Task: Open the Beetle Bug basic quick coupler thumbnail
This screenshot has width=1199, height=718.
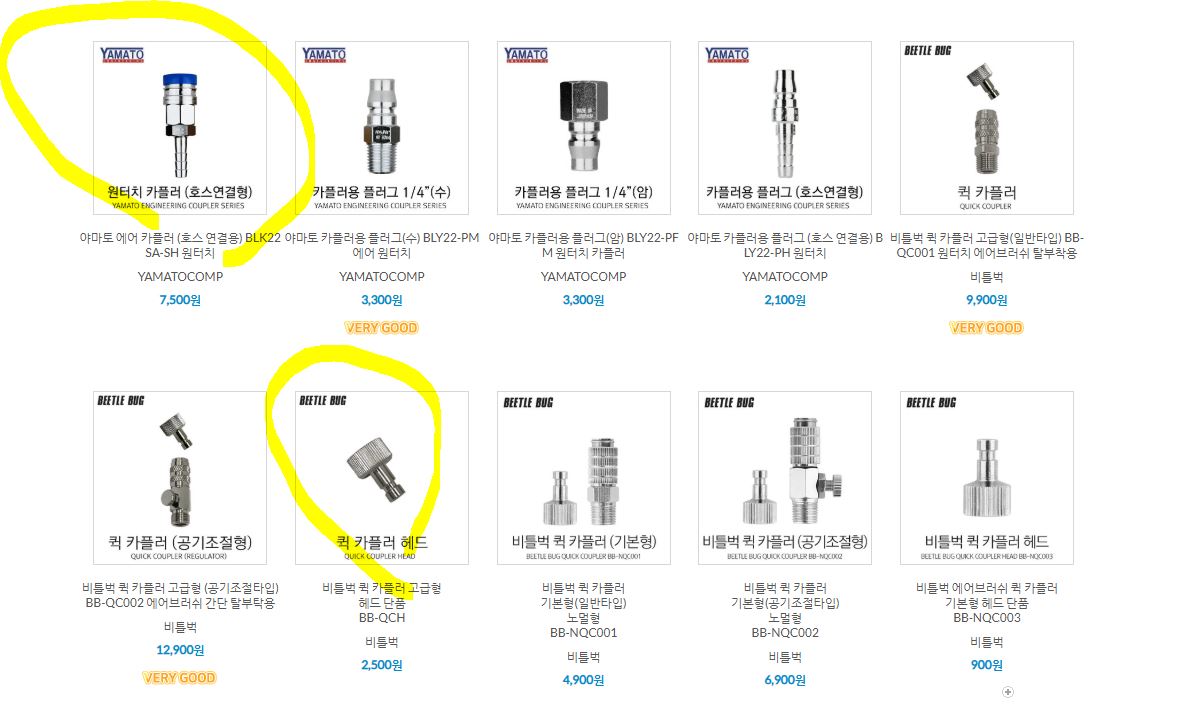Action: click(583, 478)
